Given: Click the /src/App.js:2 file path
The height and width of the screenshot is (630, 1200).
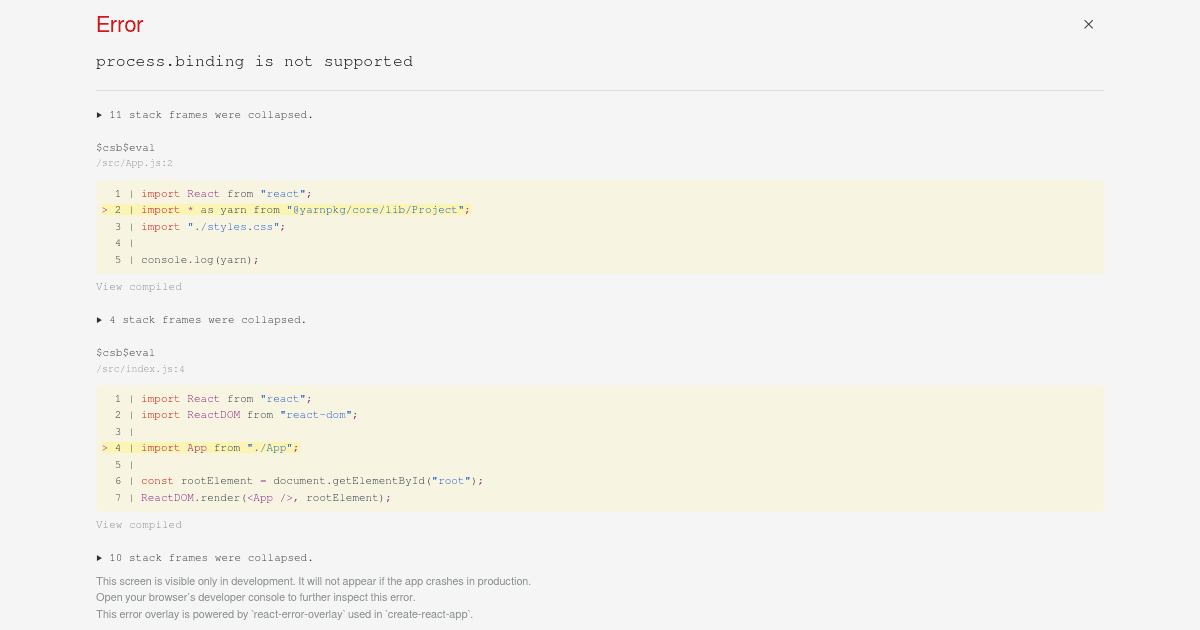Looking at the screenshot, I should (134, 162).
